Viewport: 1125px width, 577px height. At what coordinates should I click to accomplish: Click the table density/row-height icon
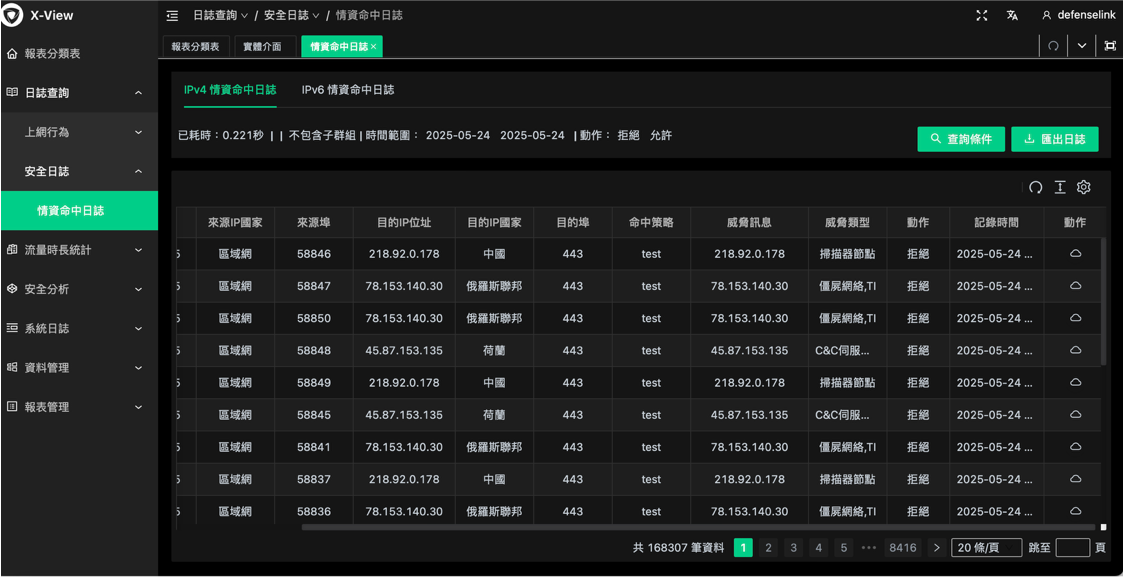click(x=1060, y=187)
